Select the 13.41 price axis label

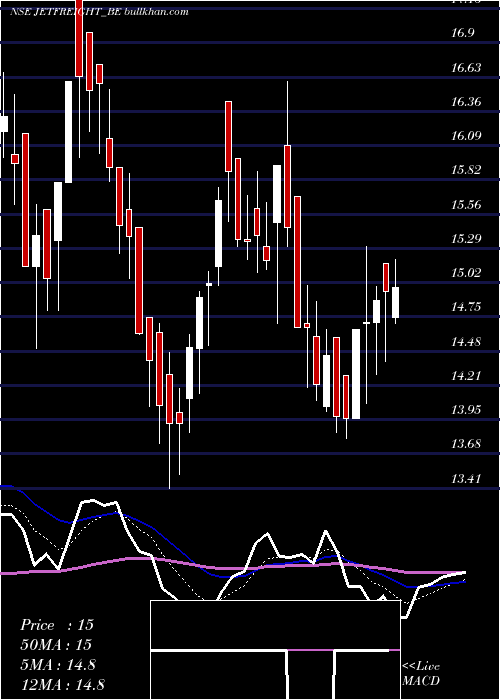[466, 479]
